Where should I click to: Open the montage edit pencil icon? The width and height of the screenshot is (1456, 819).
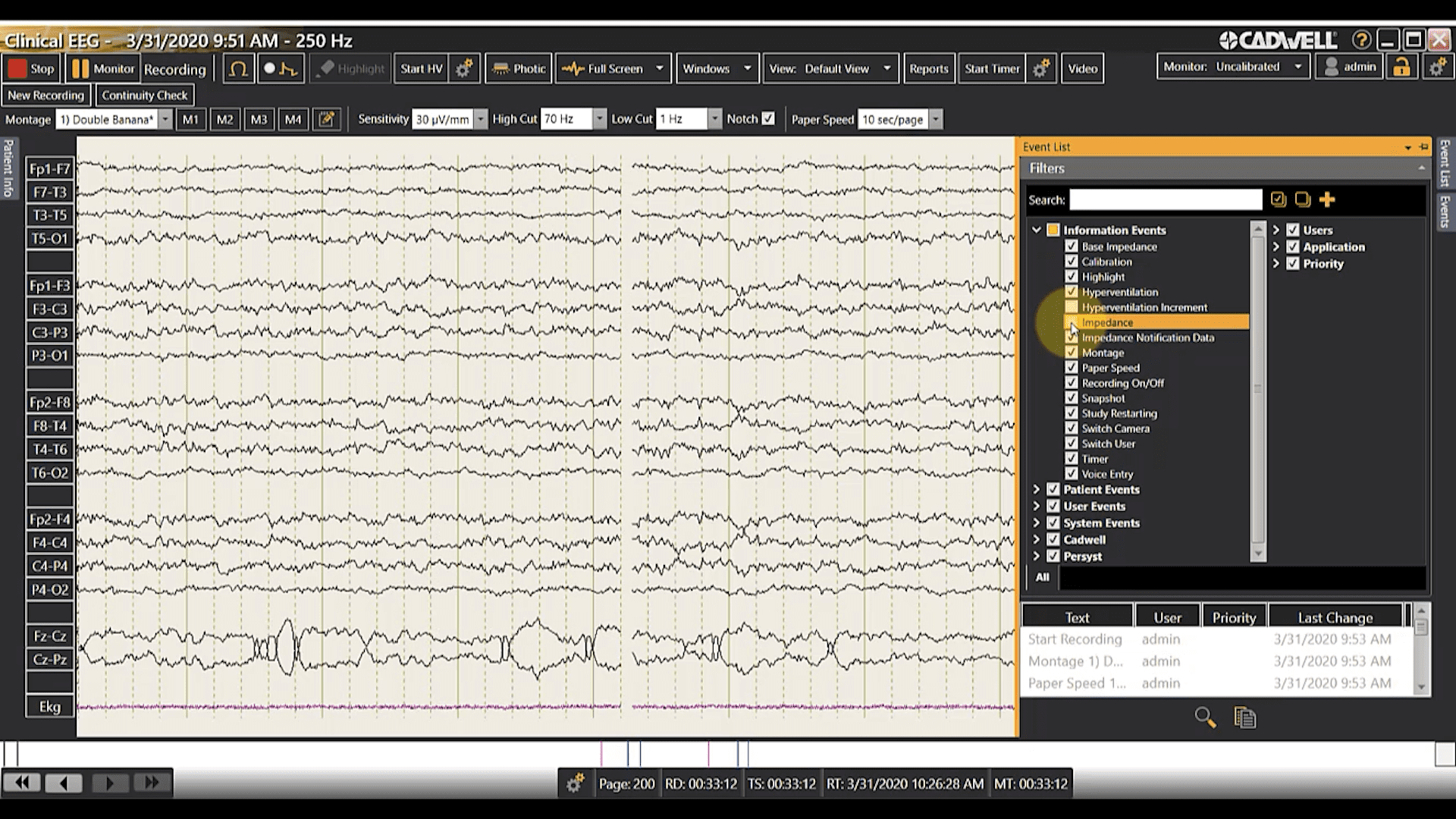[327, 119]
